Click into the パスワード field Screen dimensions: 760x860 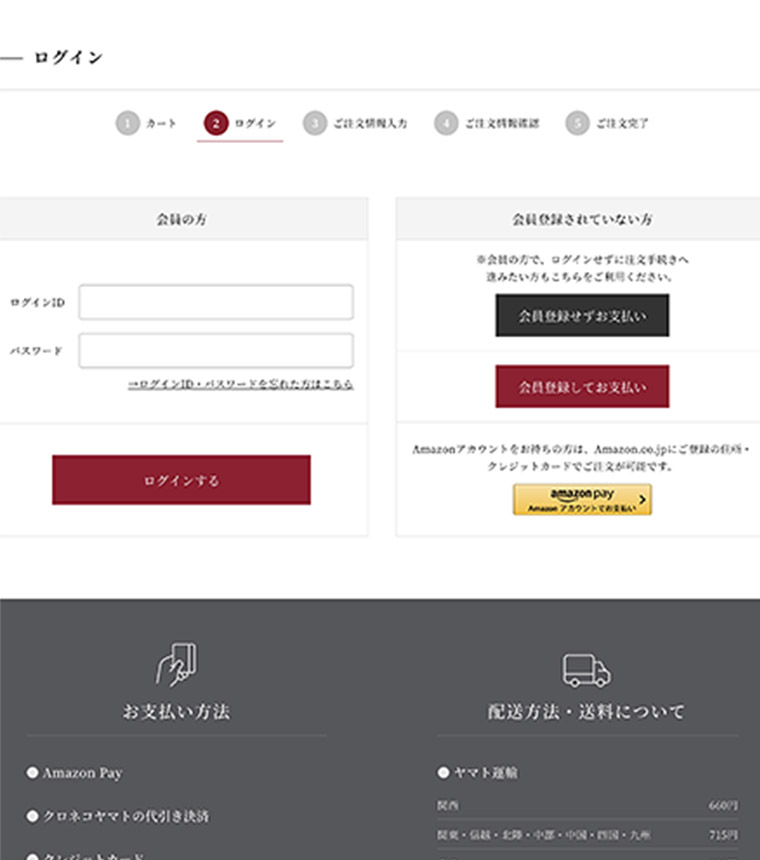216,351
